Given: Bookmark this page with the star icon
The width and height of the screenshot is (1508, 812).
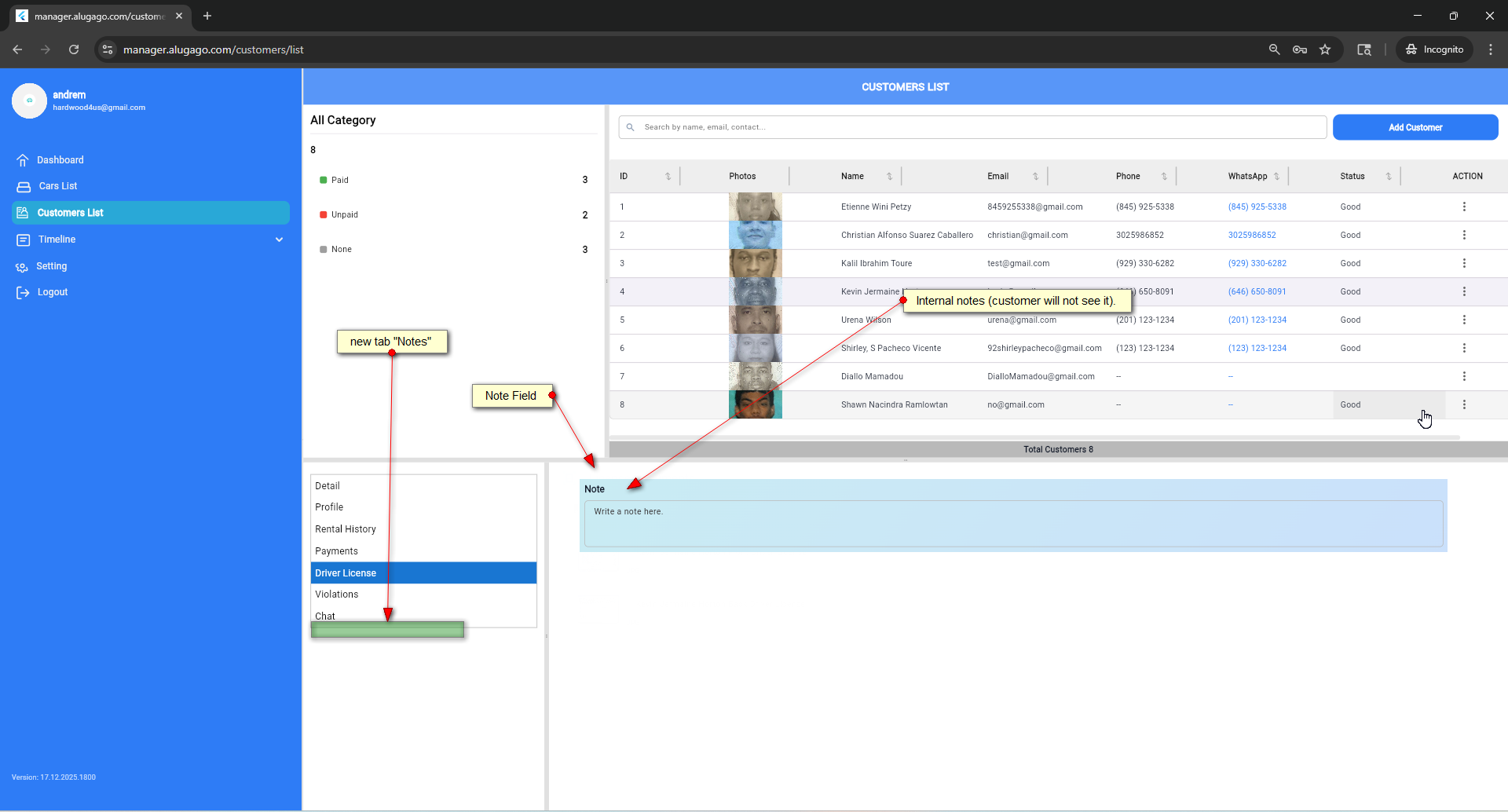Looking at the screenshot, I should (x=1325, y=49).
